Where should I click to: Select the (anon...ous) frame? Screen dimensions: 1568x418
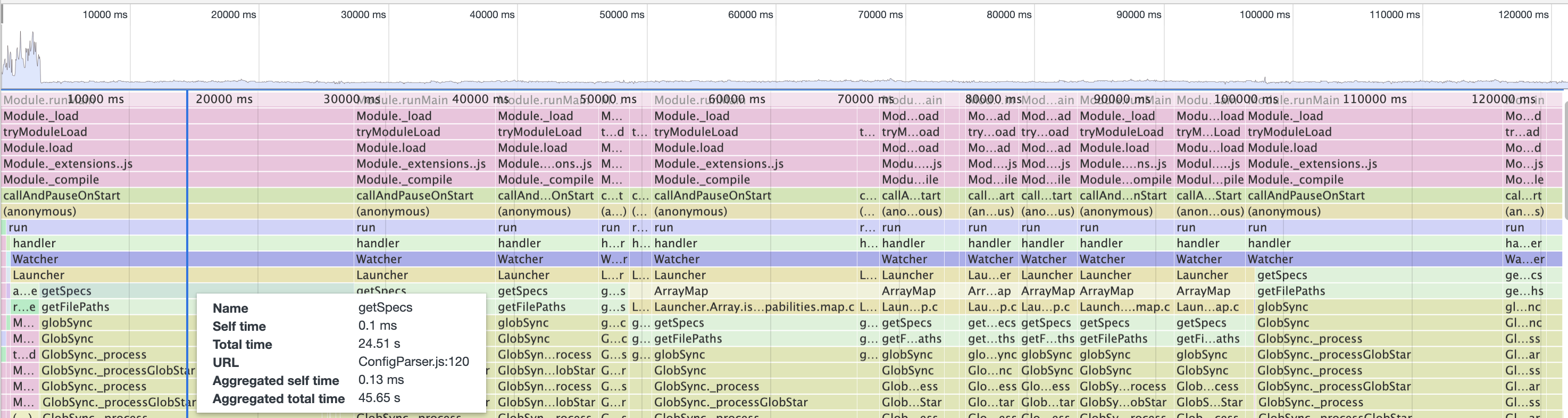pos(1209,211)
